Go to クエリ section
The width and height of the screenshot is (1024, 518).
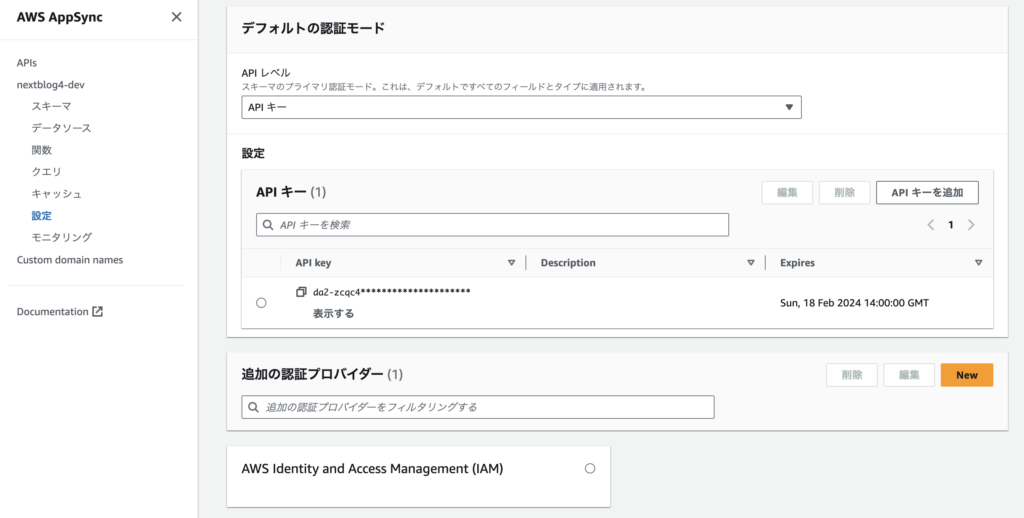click(46, 172)
